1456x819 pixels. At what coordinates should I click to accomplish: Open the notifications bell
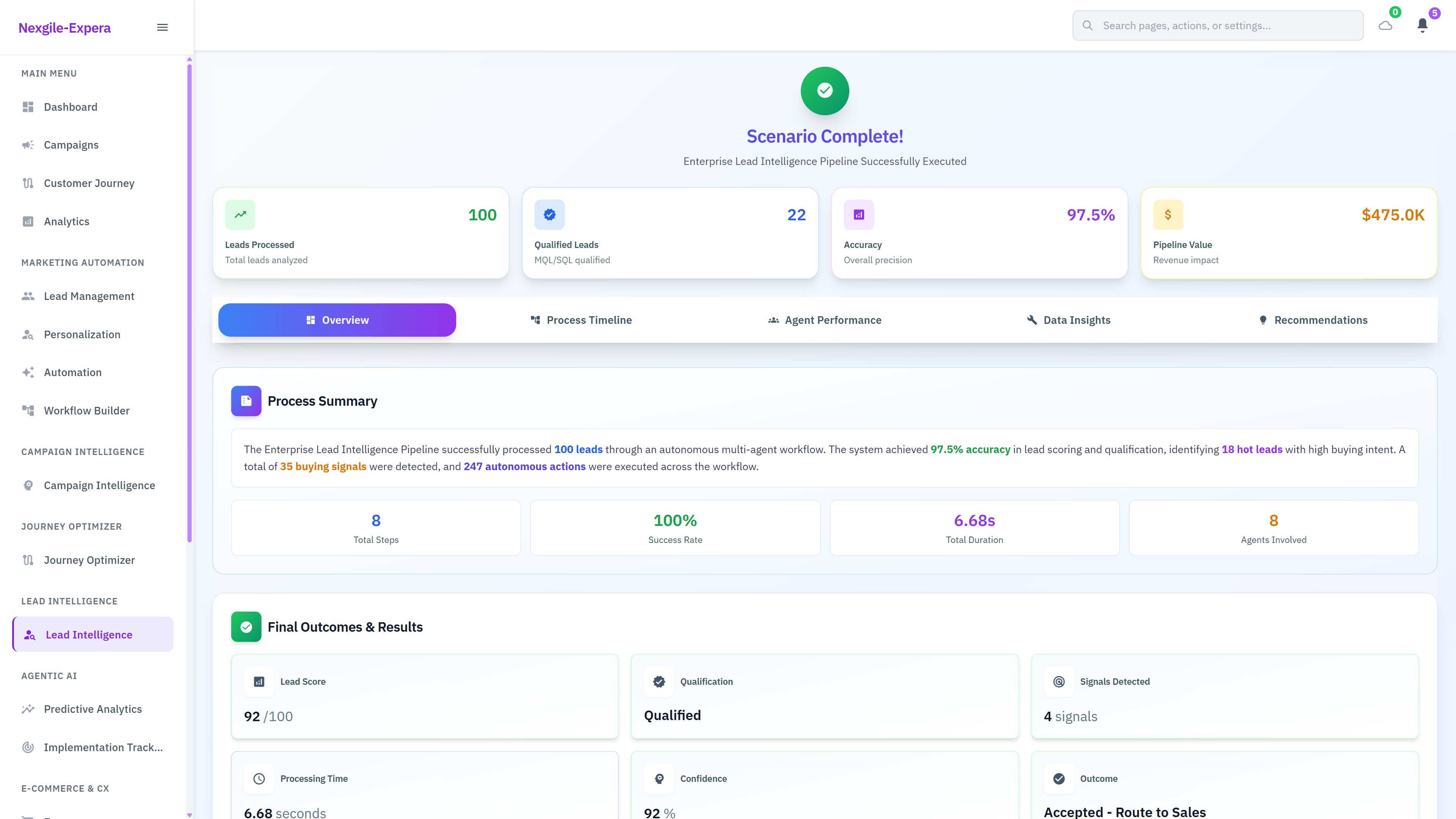pos(1423,25)
